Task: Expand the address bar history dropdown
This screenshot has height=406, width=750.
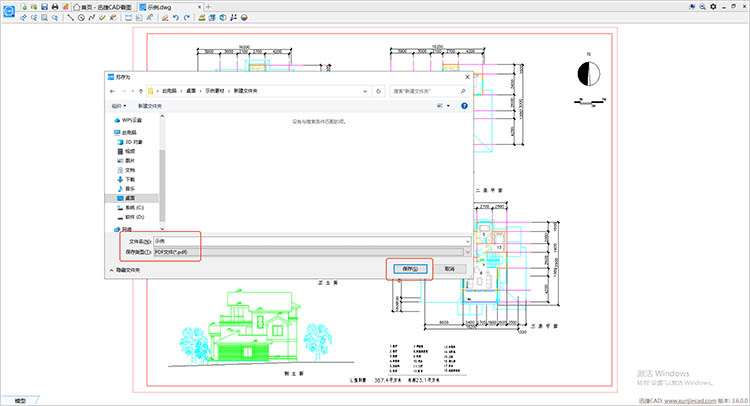Action: [365, 91]
